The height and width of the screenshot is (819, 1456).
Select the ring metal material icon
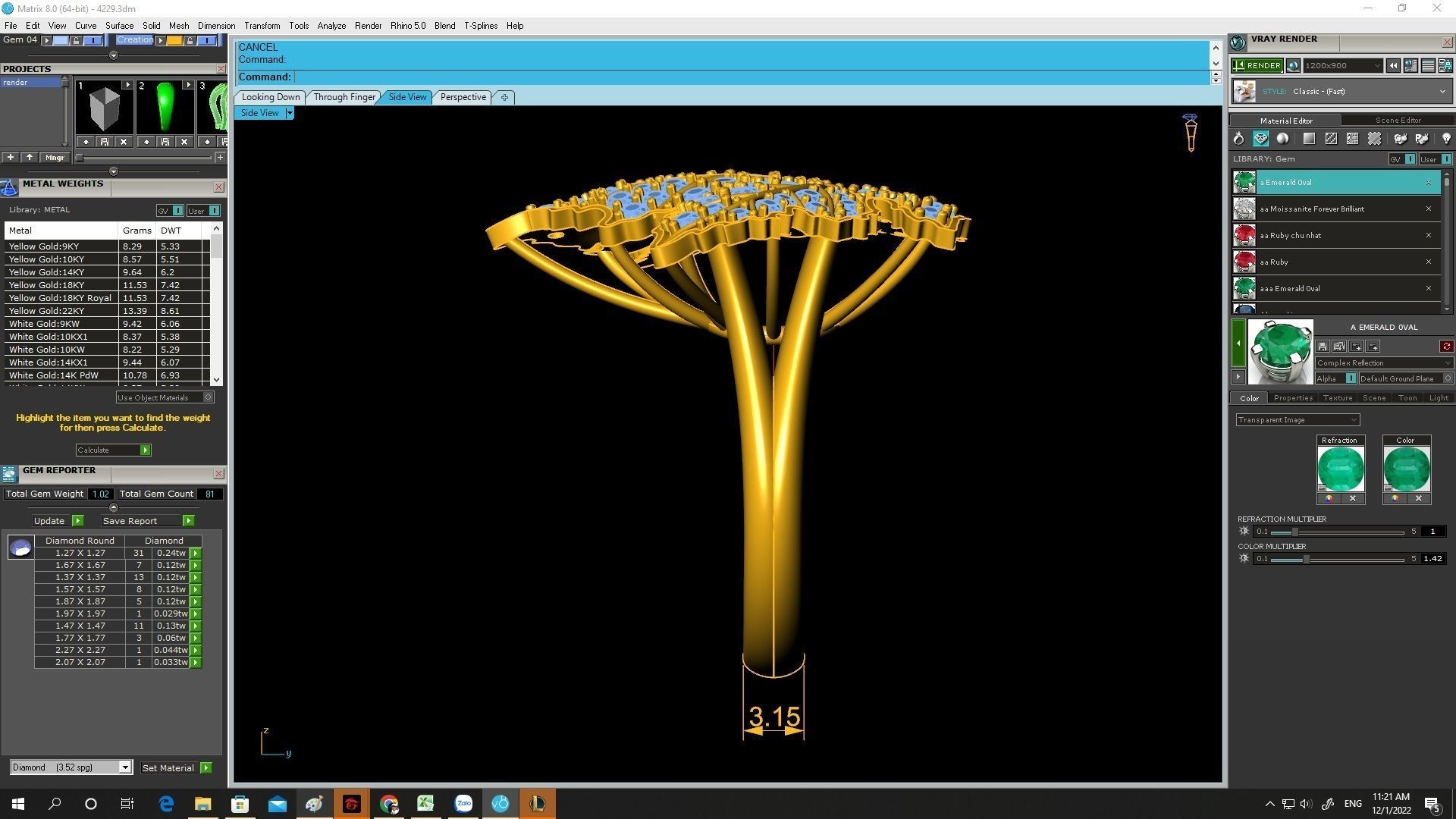(1238, 139)
